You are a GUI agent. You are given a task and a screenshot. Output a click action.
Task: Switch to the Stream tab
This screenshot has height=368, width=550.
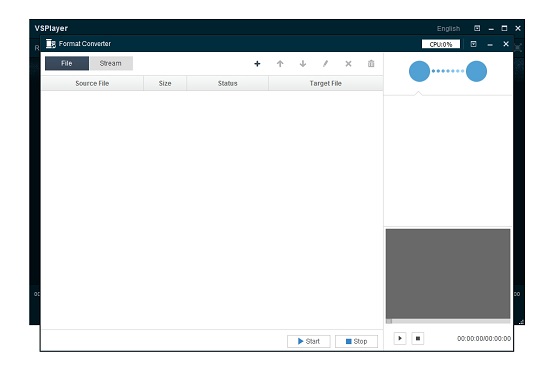click(x=111, y=63)
